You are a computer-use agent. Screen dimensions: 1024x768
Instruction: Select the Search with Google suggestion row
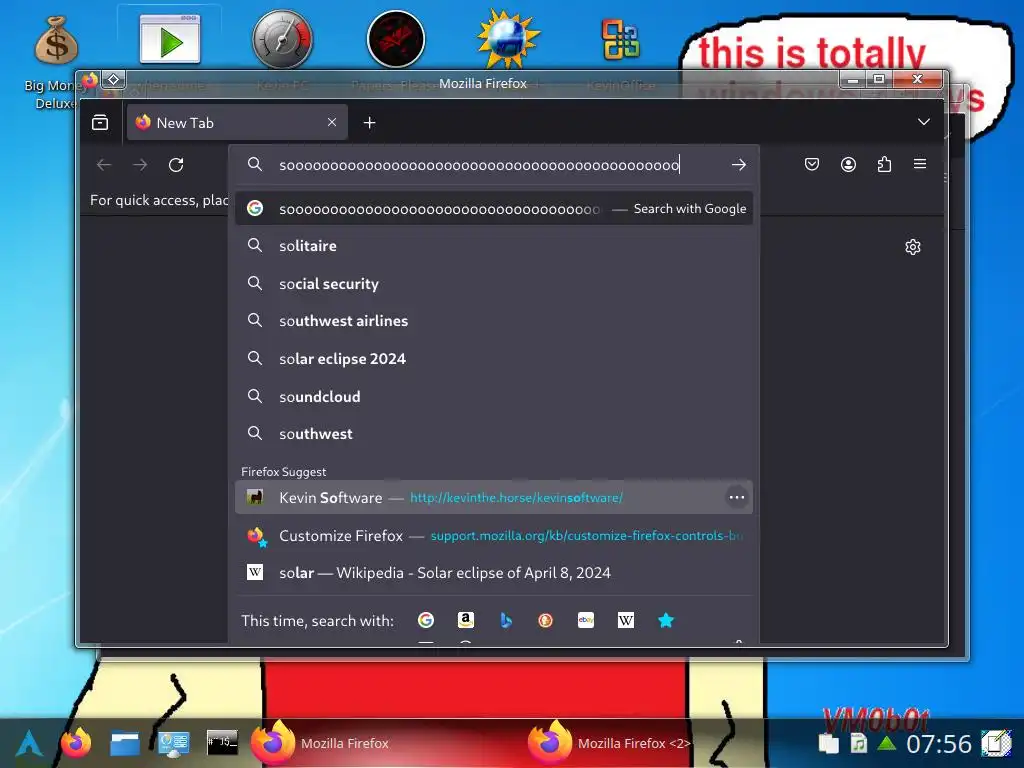pyautogui.click(x=494, y=208)
